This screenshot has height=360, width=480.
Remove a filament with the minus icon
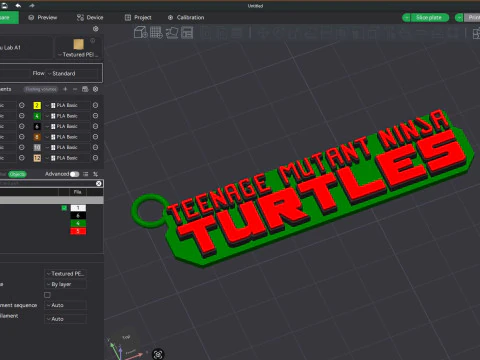[x=75, y=89]
